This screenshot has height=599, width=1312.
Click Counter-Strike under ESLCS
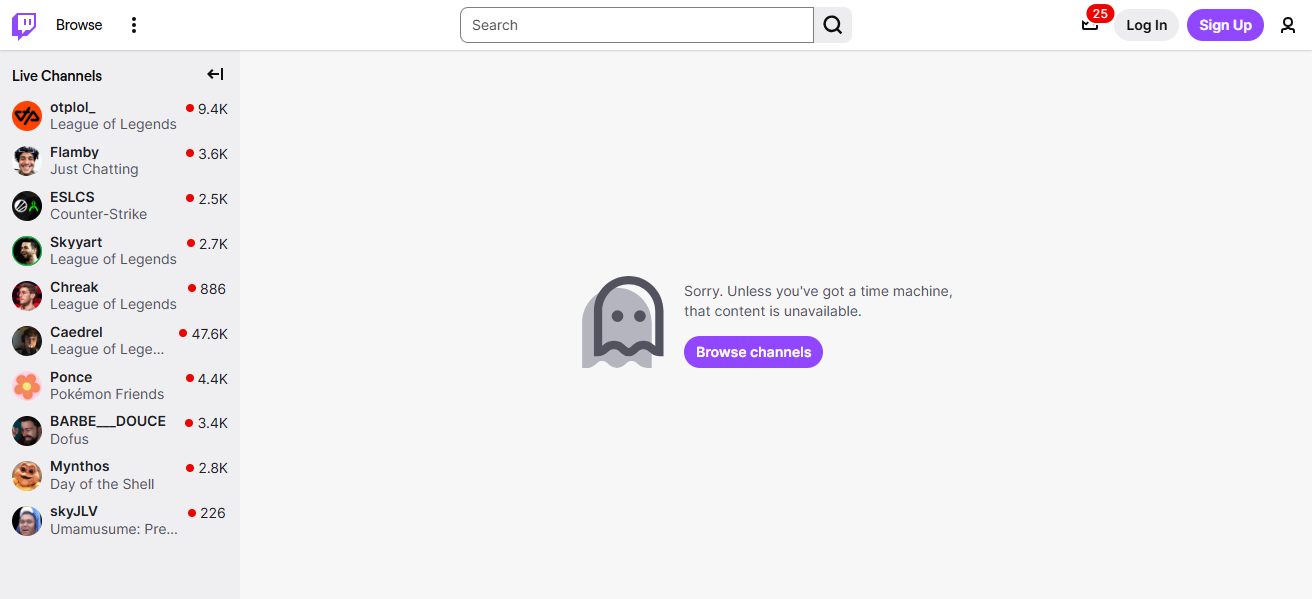98,214
